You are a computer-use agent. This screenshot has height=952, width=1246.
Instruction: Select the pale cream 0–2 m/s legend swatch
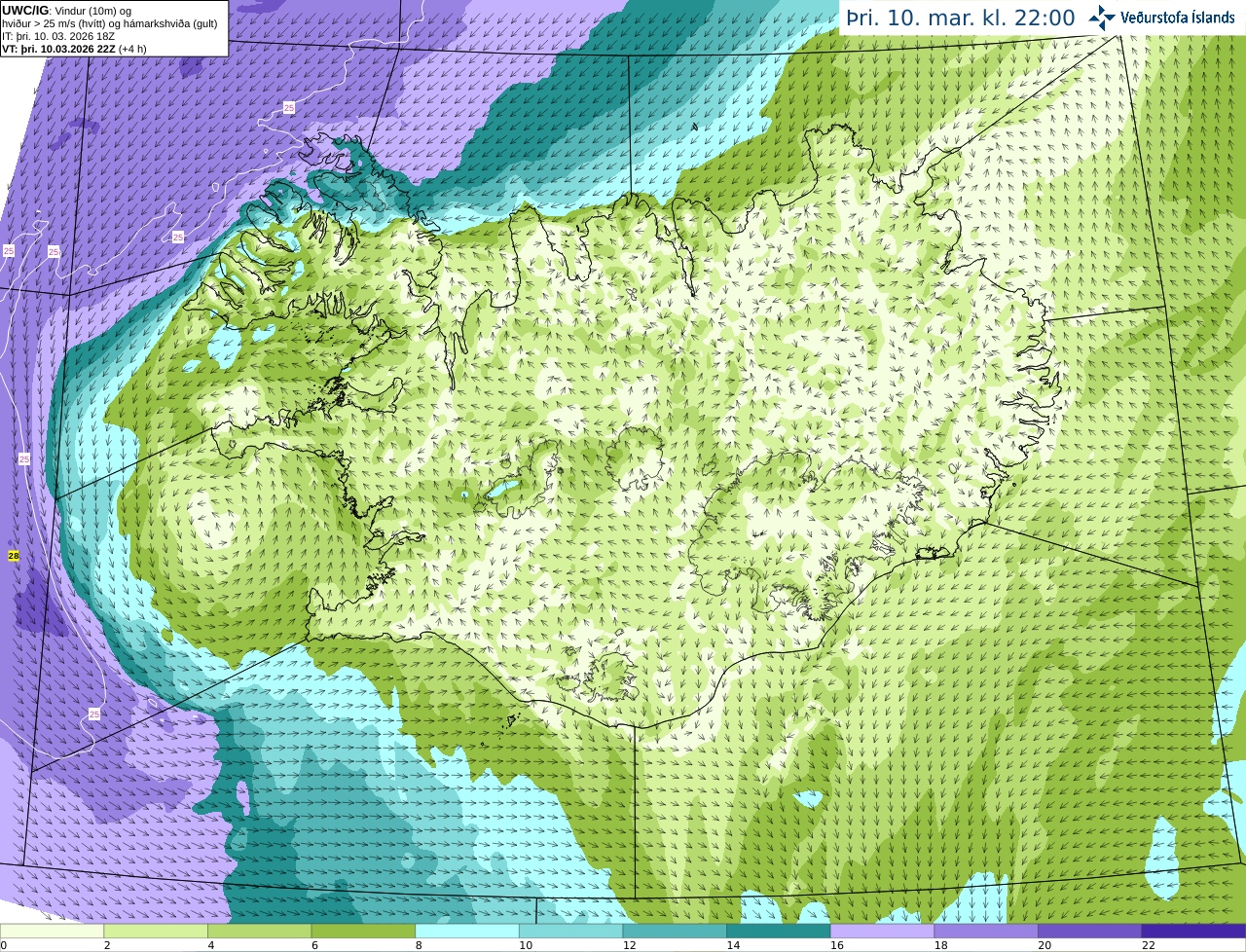[x=52, y=931]
